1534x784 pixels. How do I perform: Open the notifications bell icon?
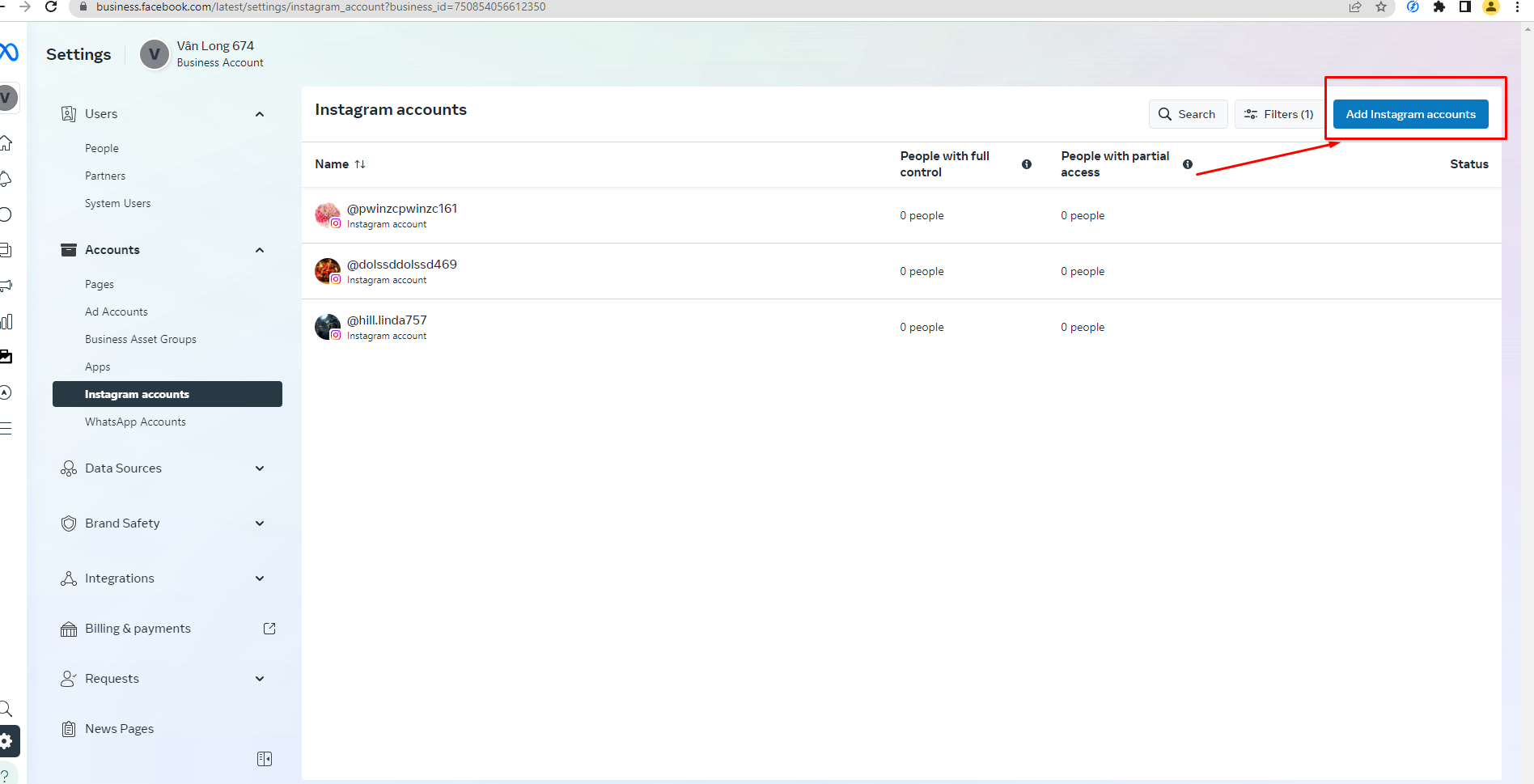[x=6, y=179]
